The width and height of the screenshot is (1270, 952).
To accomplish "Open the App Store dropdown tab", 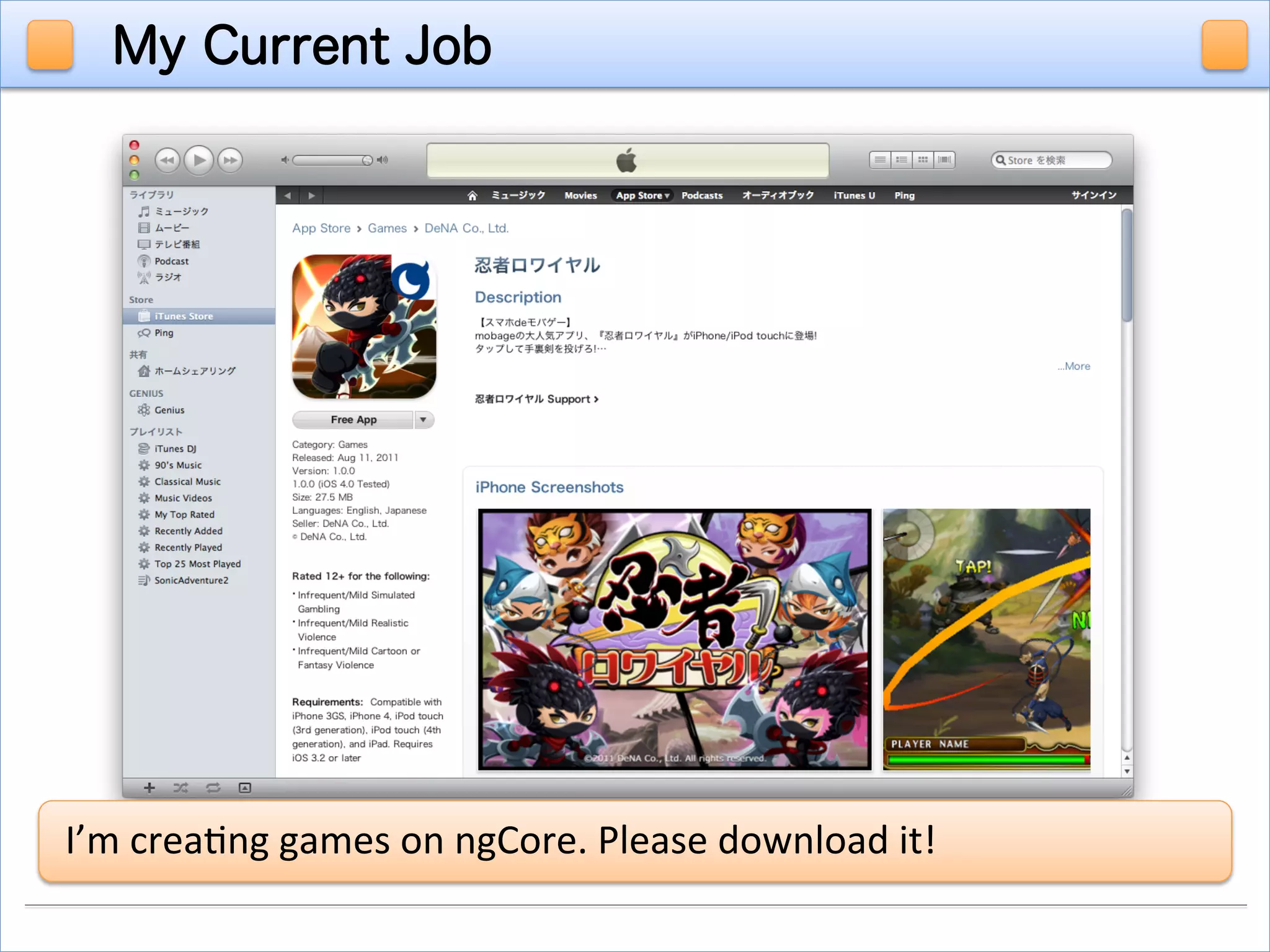I will [642, 195].
